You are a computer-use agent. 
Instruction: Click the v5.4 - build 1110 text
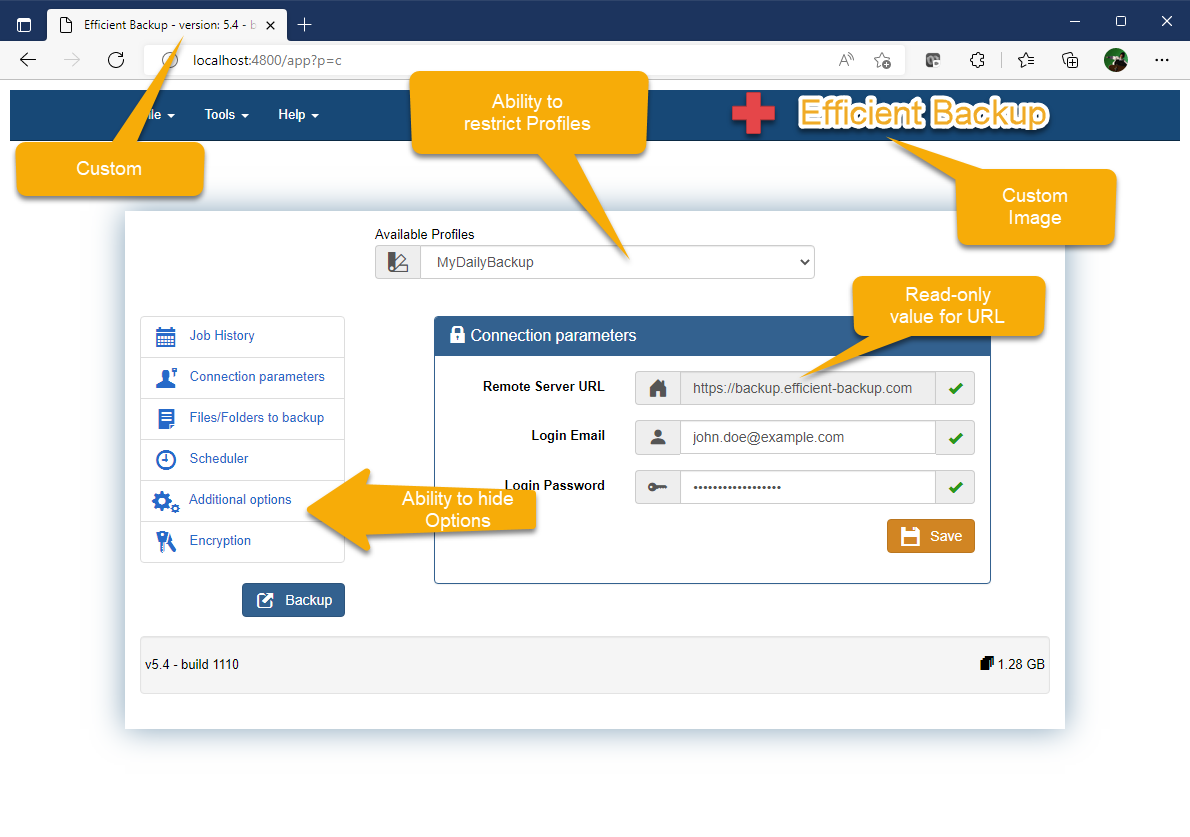192,664
